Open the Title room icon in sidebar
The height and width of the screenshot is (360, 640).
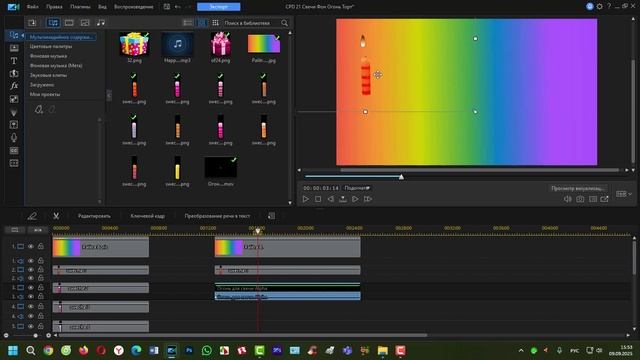(x=14, y=61)
